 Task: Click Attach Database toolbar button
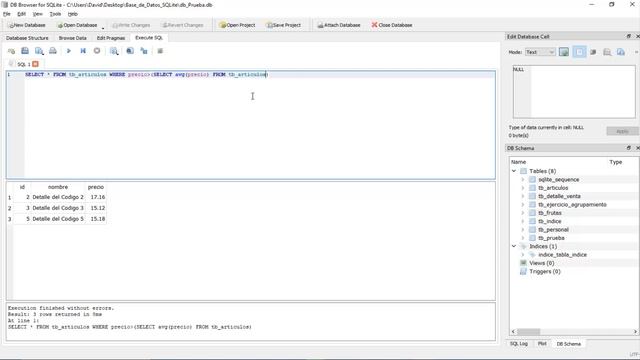pyautogui.click(x=339, y=25)
